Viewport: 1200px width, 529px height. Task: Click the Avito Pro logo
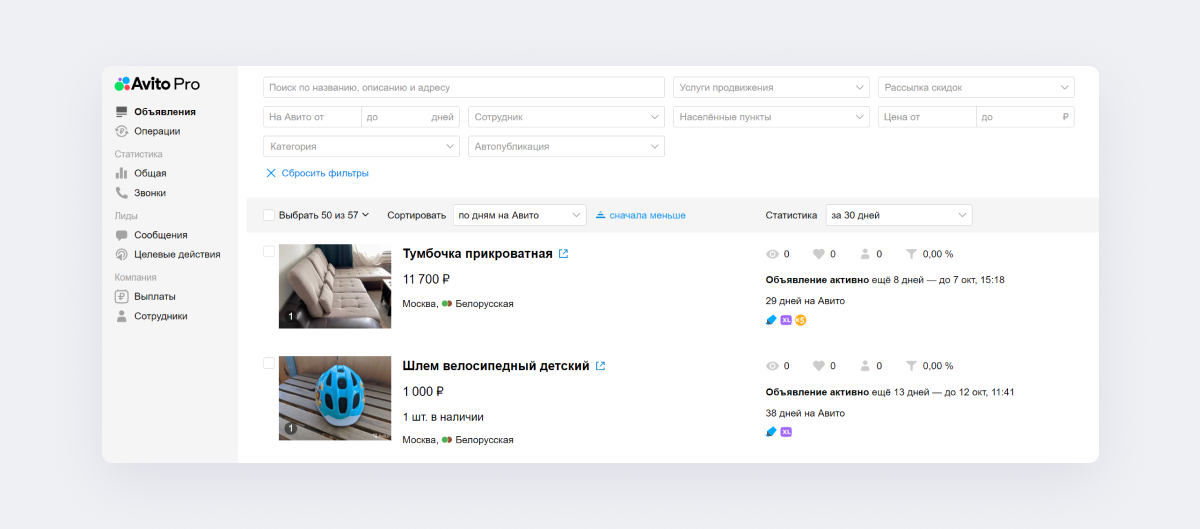point(157,84)
